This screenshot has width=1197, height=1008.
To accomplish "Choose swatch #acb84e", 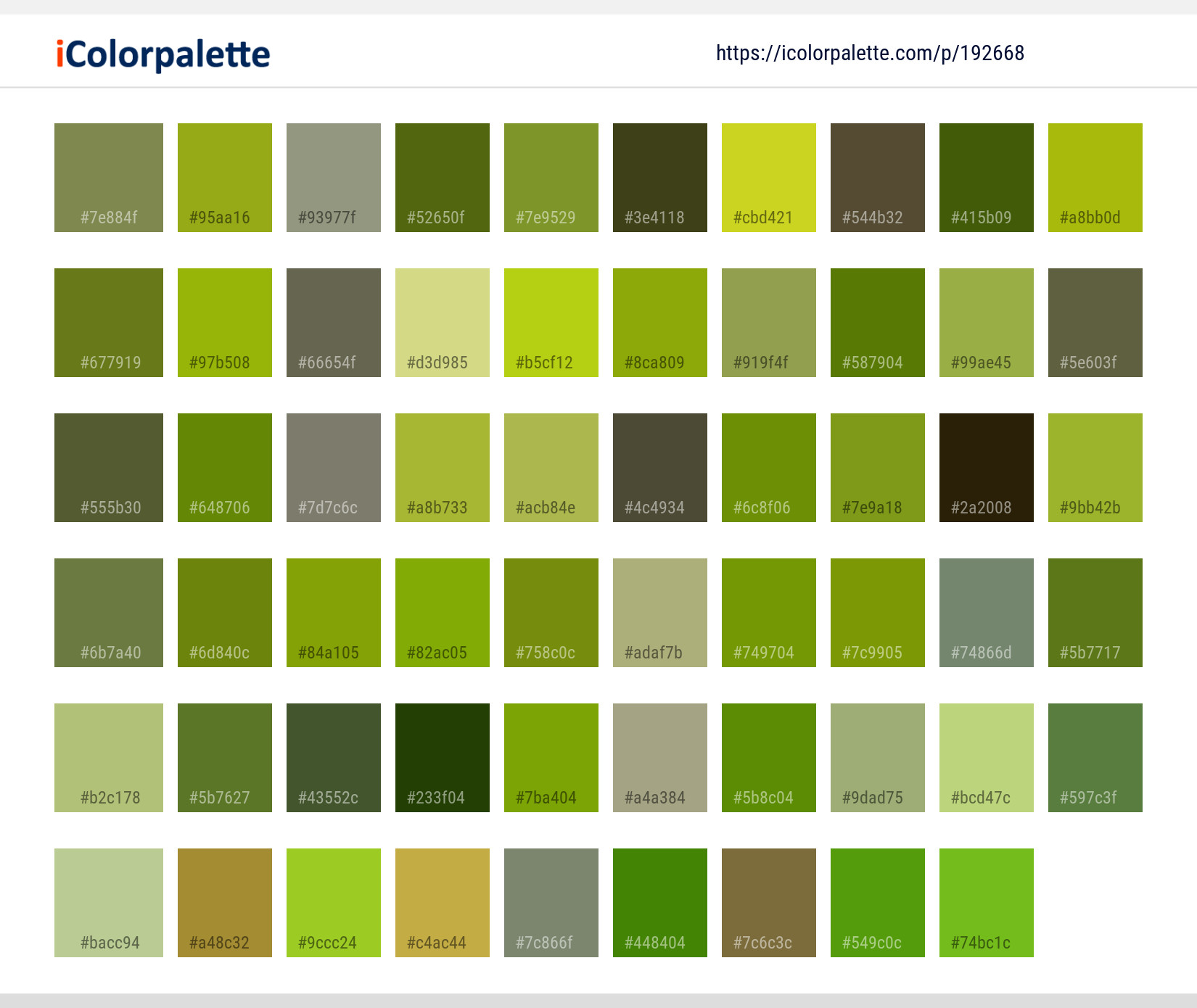I will [551, 468].
